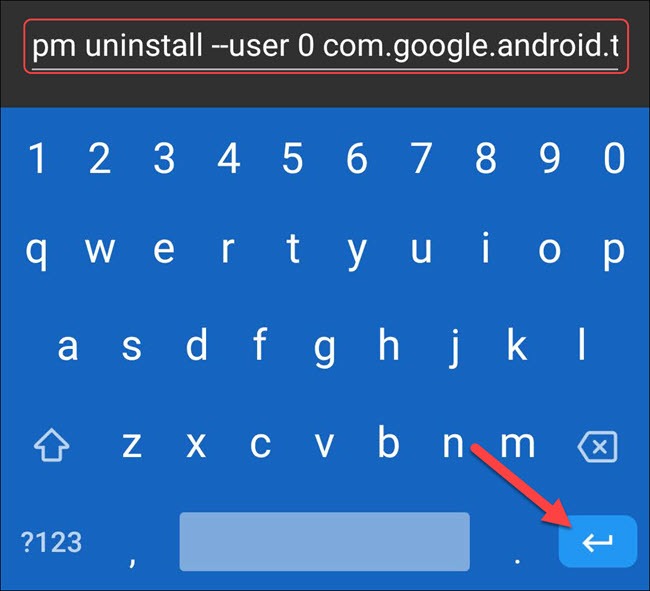Tap the letter p key
The height and width of the screenshot is (591, 650).
(614, 252)
